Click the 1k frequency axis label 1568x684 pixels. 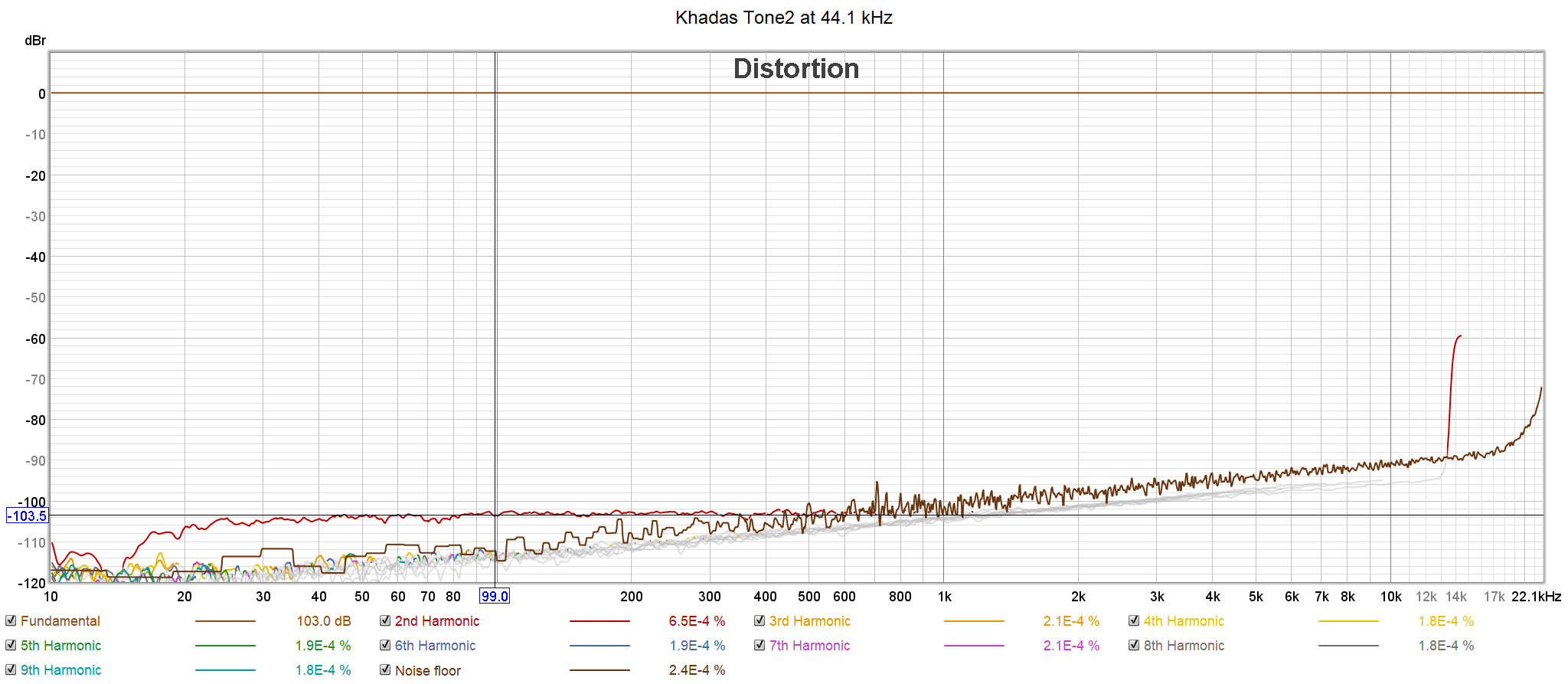point(945,597)
